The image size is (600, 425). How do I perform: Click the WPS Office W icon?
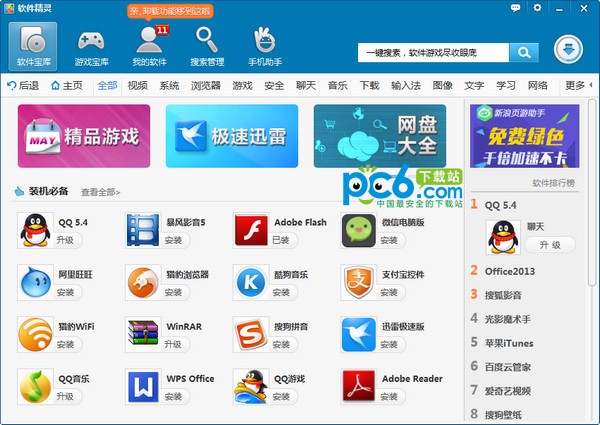(143, 386)
